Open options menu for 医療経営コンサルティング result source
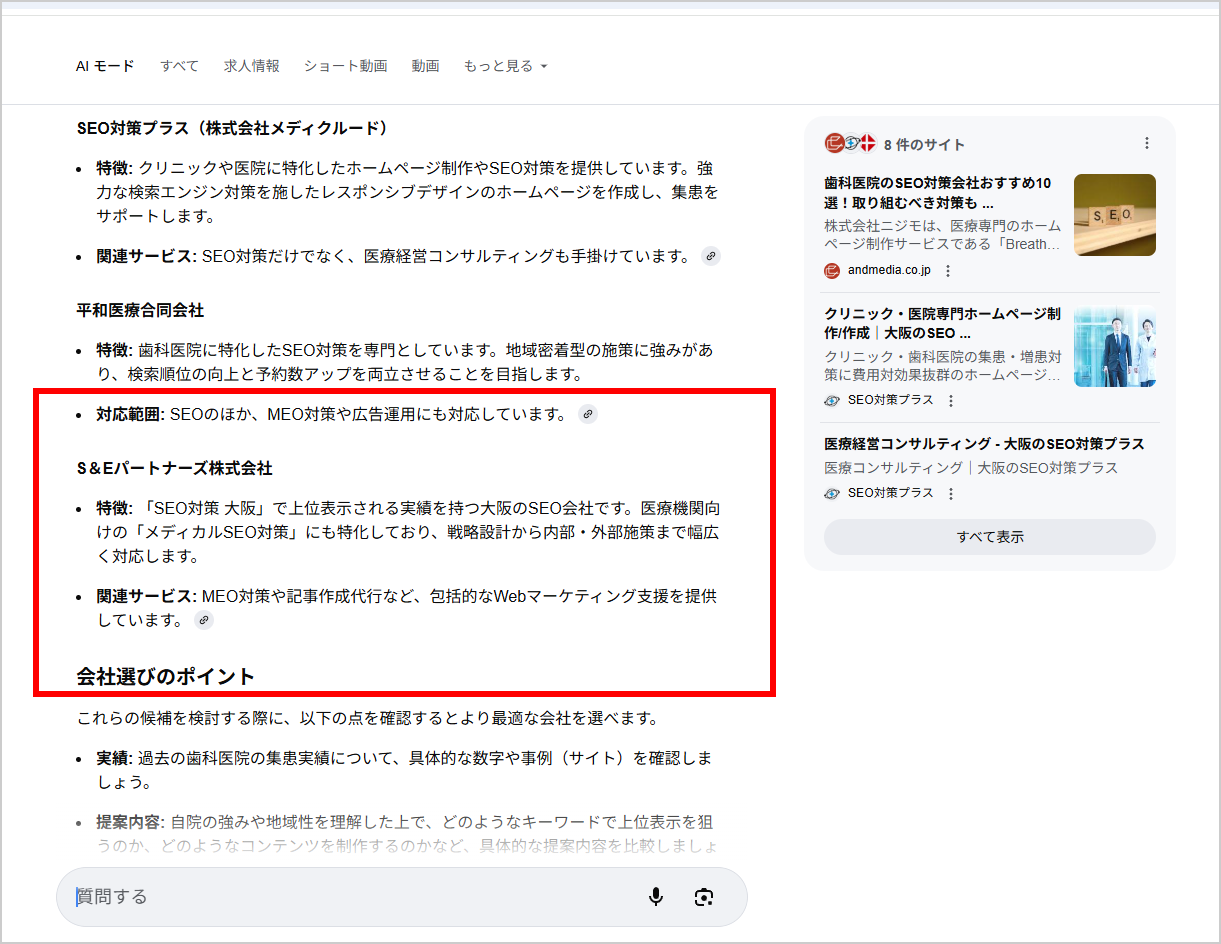The image size is (1221, 944). tap(950, 493)
